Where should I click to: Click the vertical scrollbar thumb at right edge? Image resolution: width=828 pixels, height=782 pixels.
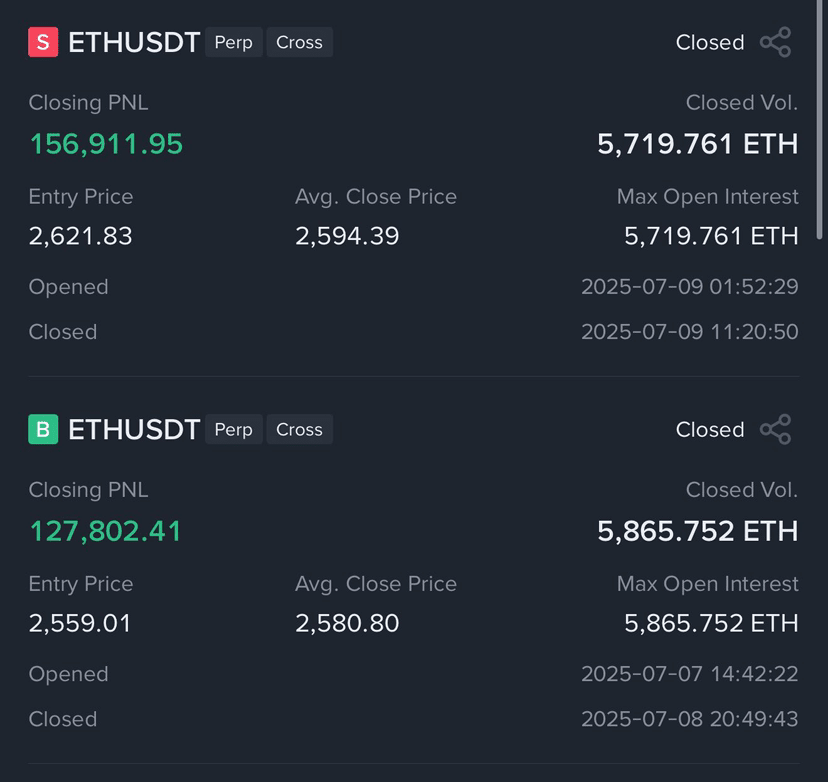[820, 119]
